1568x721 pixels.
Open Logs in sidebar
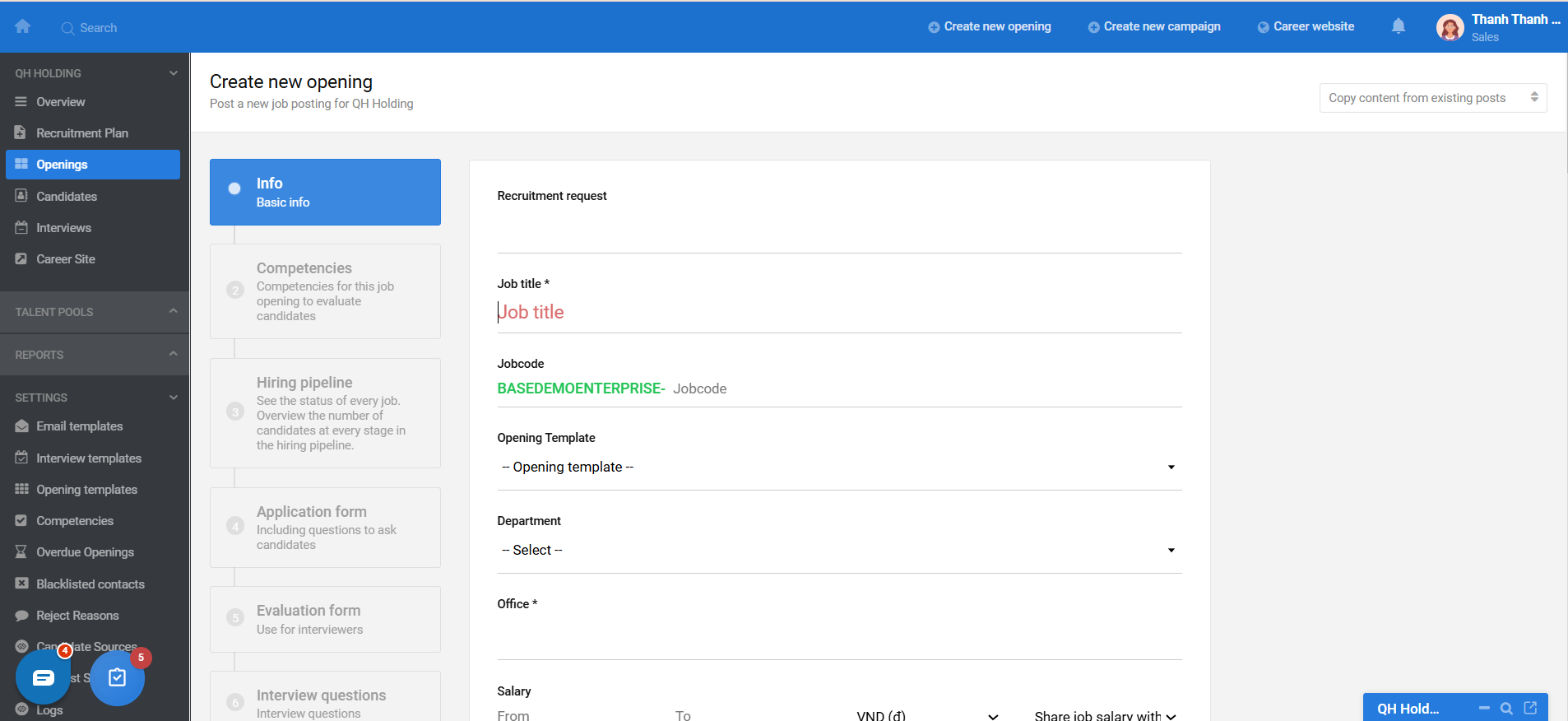[x=49, y=709]
